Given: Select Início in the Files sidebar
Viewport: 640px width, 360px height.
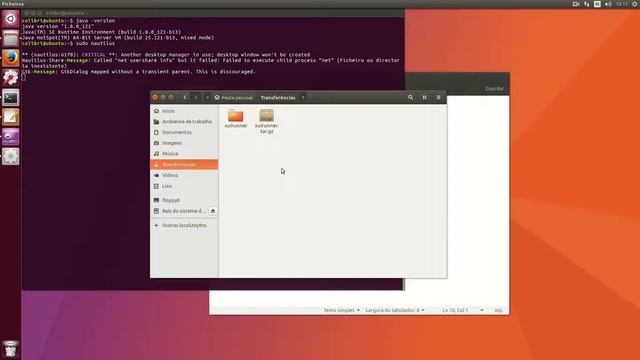Looking at the screenshot, I should pyautogui.click(x=184, y=111).
